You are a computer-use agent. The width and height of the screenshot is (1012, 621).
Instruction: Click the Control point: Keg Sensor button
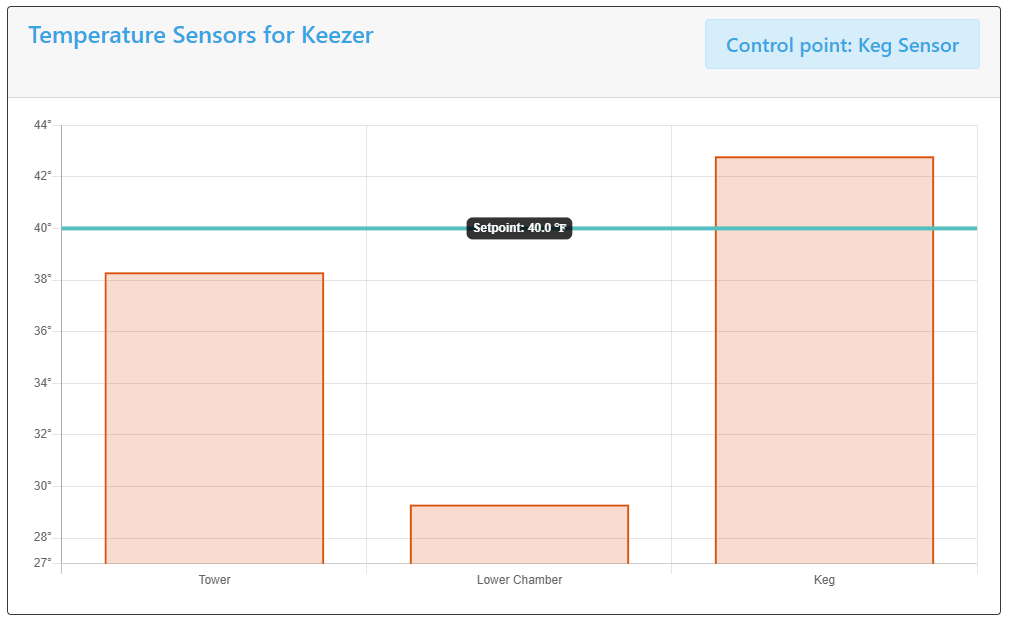[842, 44]
